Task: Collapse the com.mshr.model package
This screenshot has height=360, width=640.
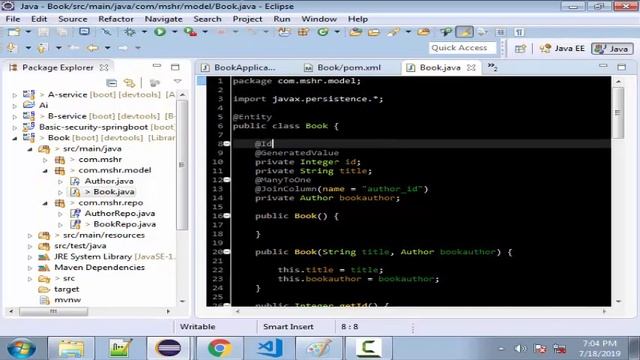Action: pos(45,170)
